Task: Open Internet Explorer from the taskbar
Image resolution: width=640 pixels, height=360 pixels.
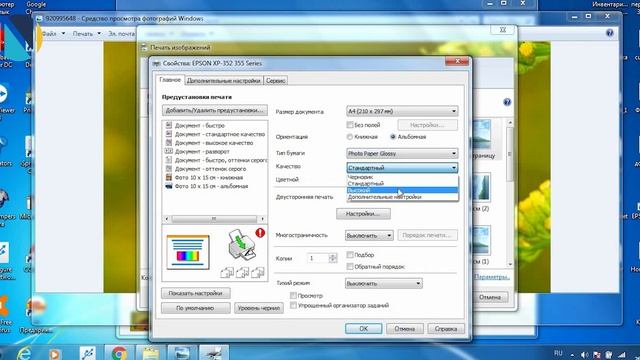Action: 24,353
